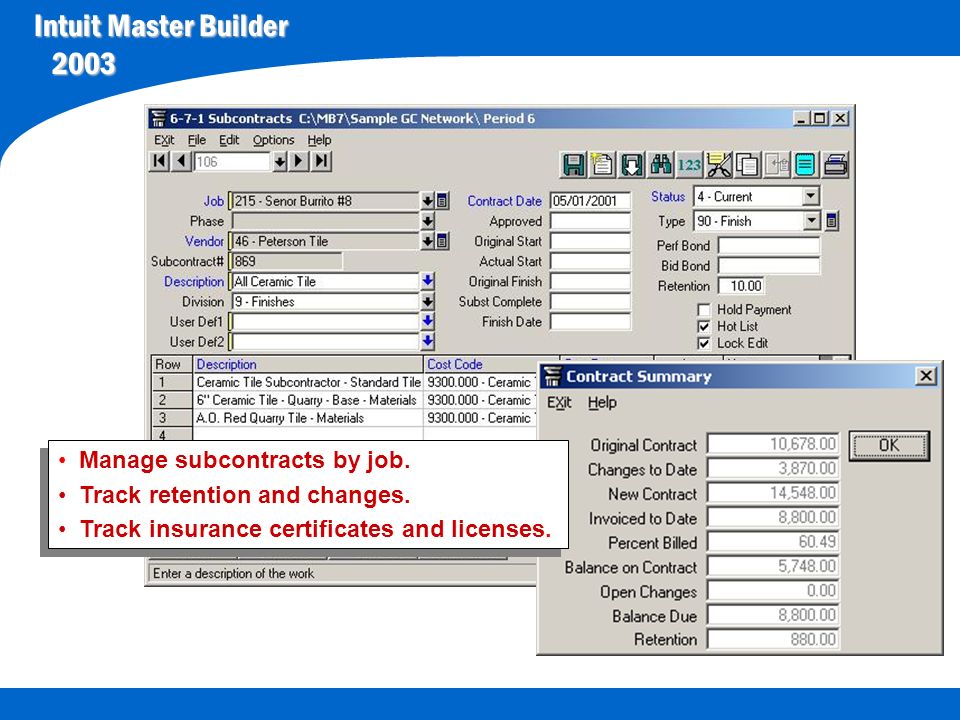Uncheck the Hot List checkbox
Viewport: 960px width, 720px height.
(x=704, y=326)
